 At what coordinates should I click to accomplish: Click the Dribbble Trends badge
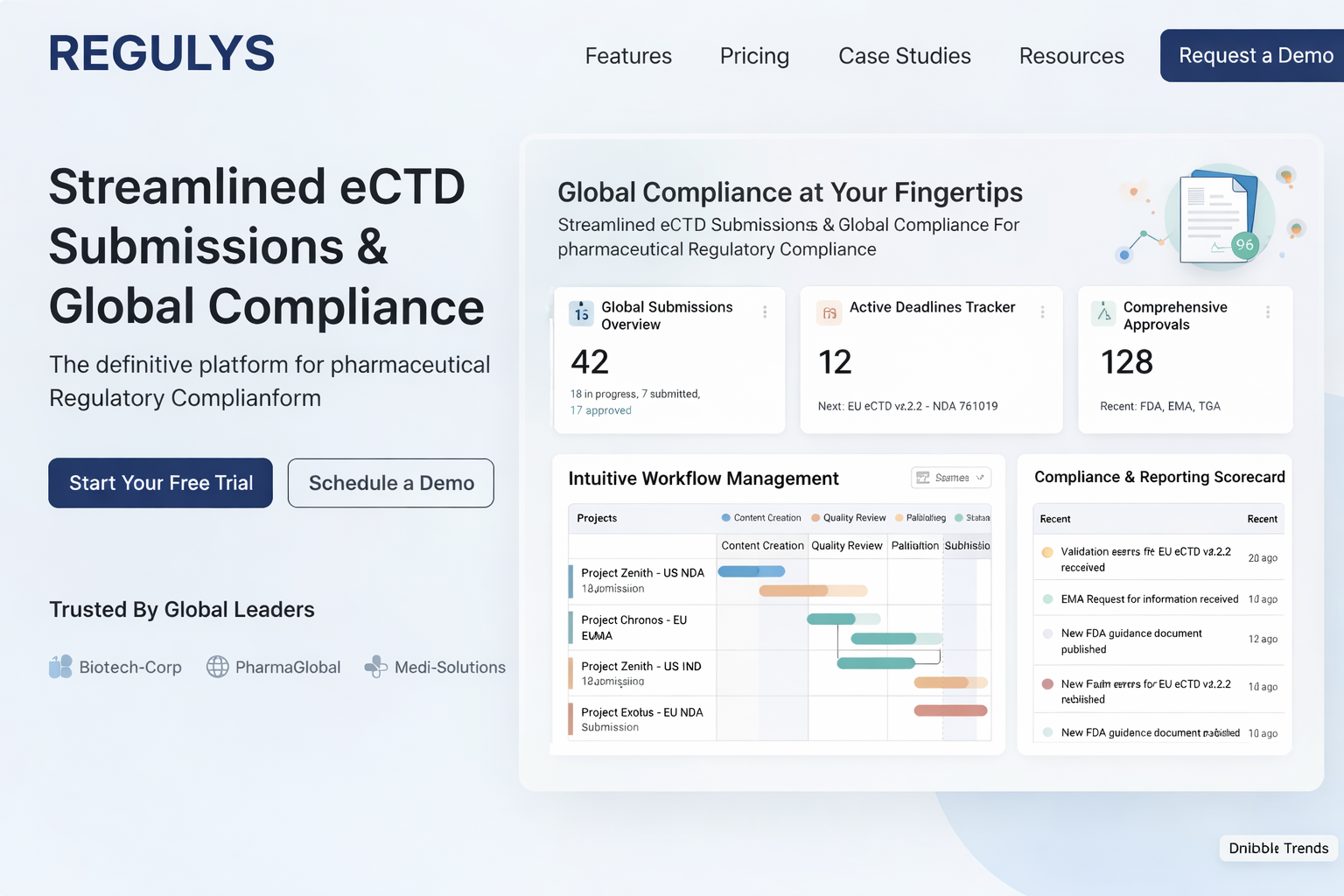[x=1278, y=848]
